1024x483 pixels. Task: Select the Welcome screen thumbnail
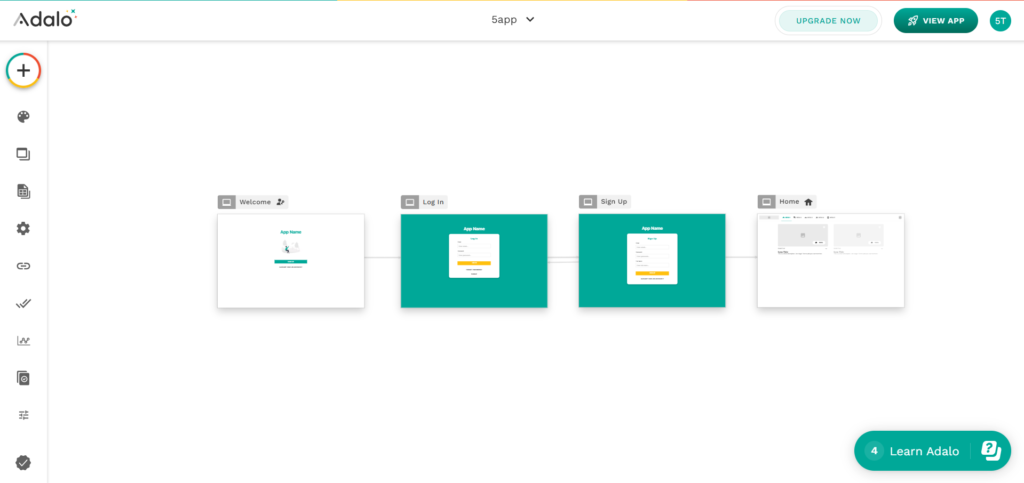click(291, 260)
